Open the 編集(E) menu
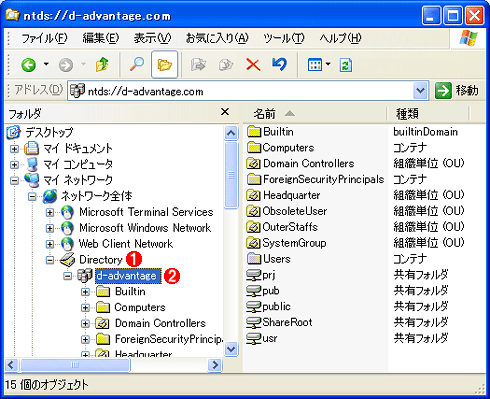This screenshot has width=490, height=399. pyautogui.click(x=101, y=38)
